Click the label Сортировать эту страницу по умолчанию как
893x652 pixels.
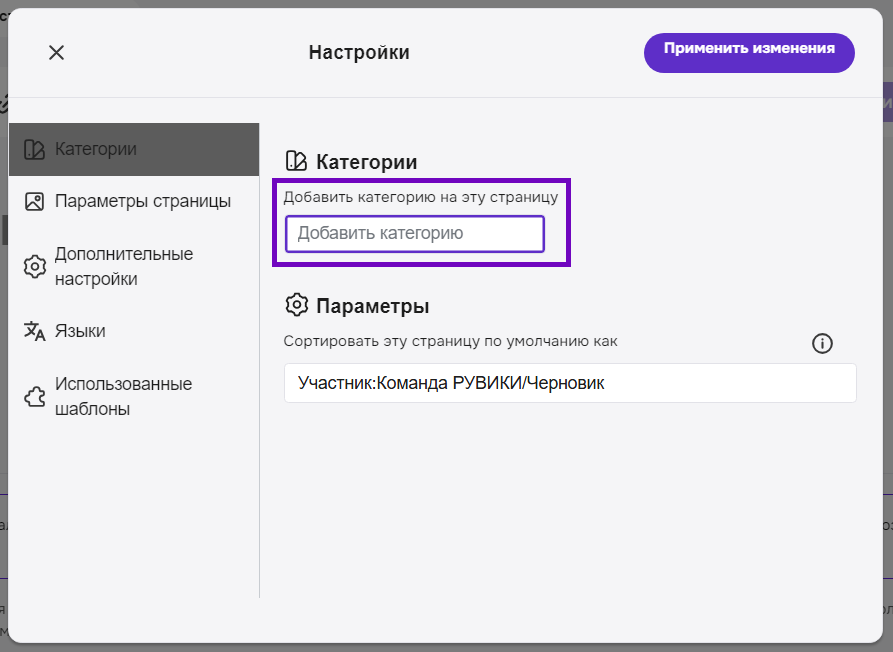click(x=450, y=341)
